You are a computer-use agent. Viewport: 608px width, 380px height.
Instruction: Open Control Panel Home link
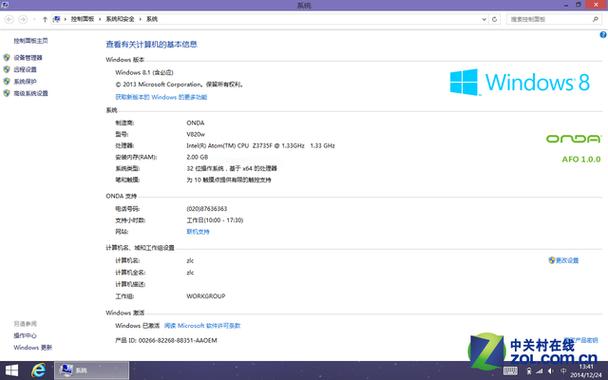pyautogui.click(x=31, y=40)
